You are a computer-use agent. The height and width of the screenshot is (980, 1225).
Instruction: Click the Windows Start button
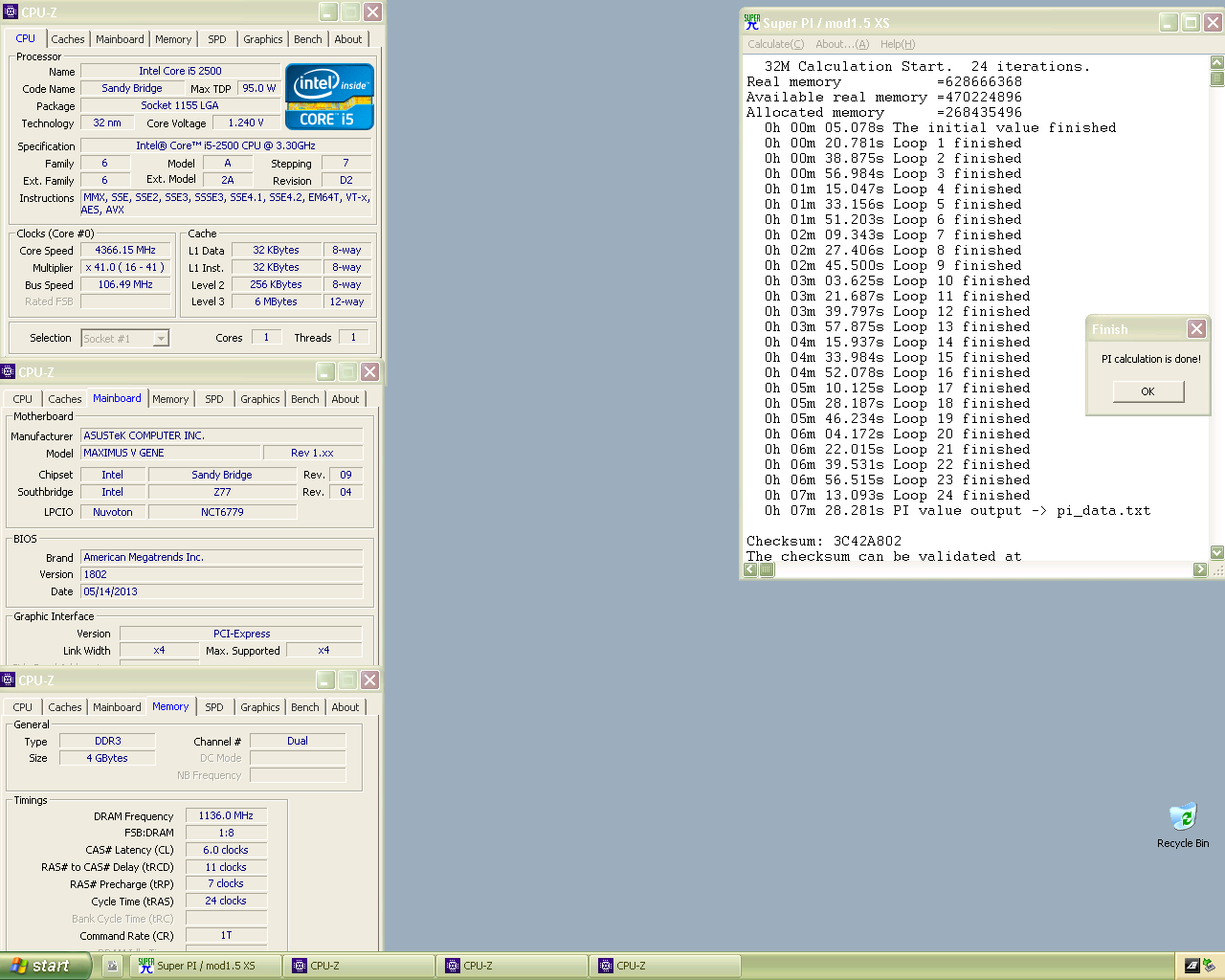(x=44, y=966)
